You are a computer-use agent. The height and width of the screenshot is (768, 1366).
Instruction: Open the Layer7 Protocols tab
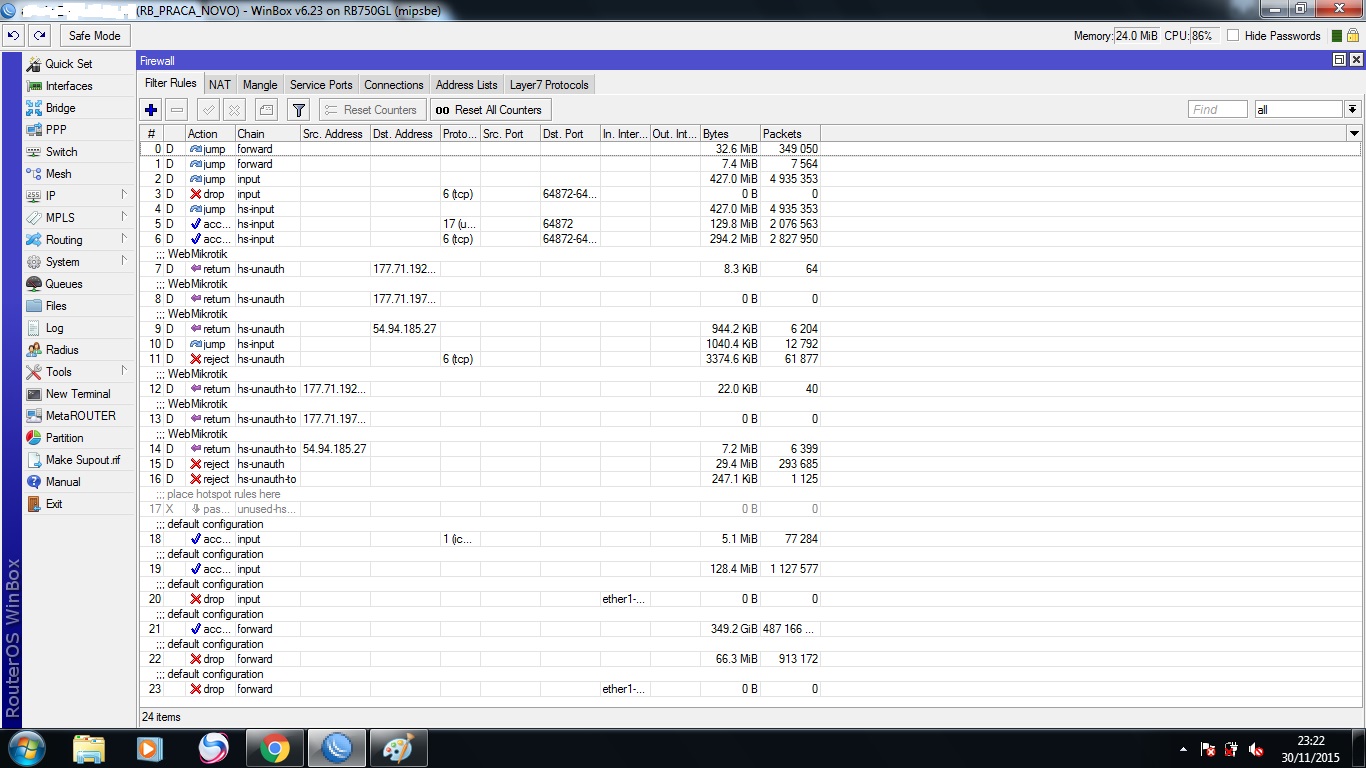tap(549, 85)
